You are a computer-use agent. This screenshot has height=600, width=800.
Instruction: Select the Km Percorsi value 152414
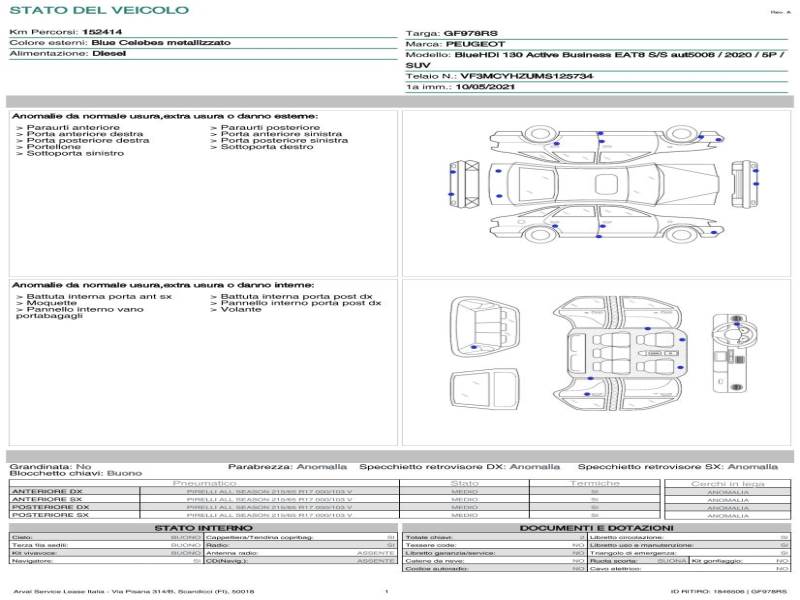click(x=102, y=32)
